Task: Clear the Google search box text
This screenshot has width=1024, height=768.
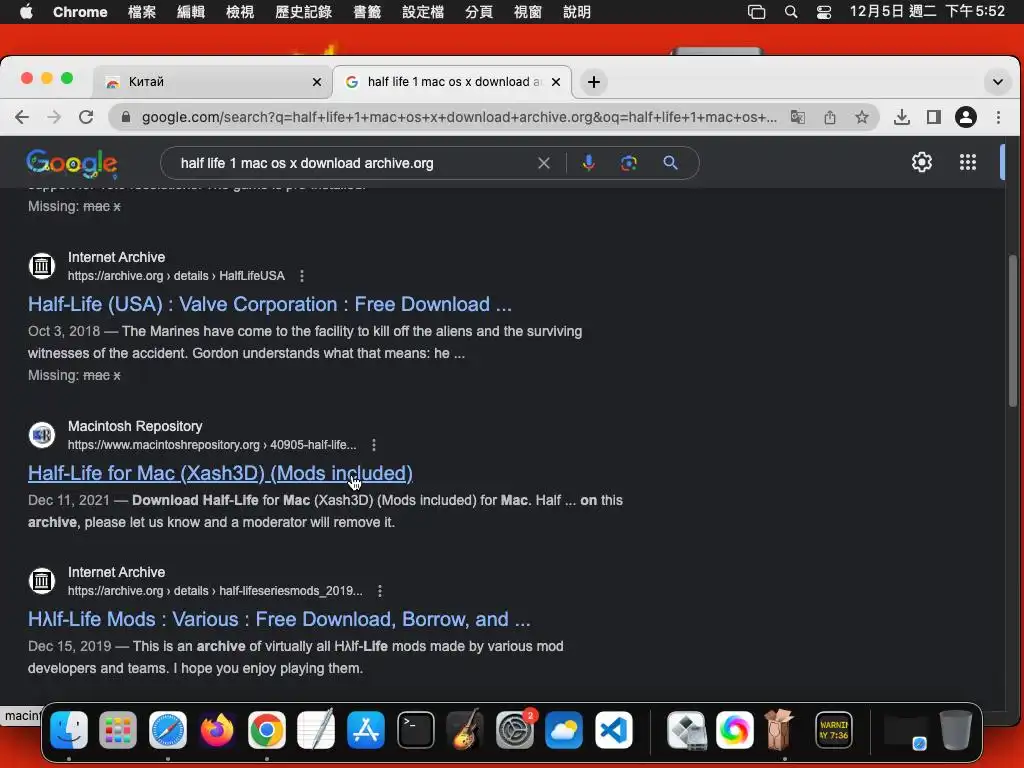Action: [543, 163]
